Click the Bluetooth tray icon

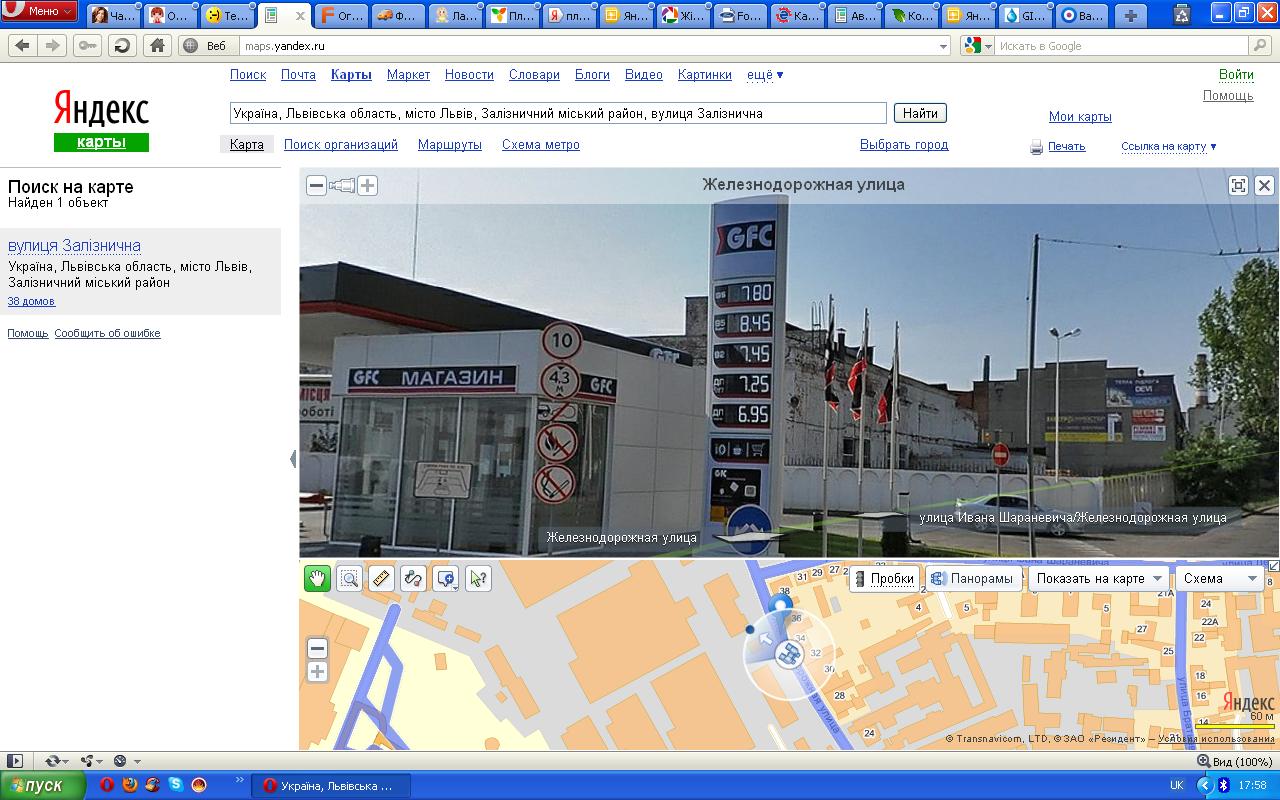tap(1222, 785)
